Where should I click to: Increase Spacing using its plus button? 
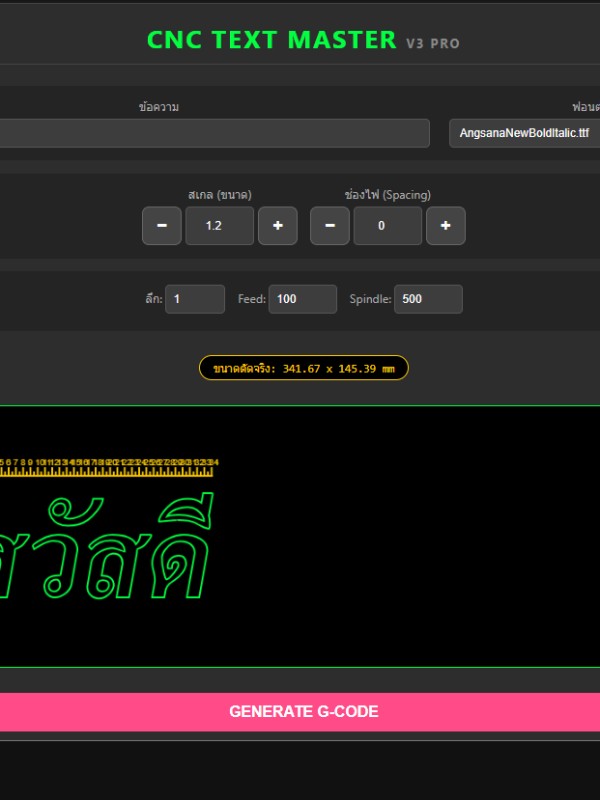coord(445,226)
